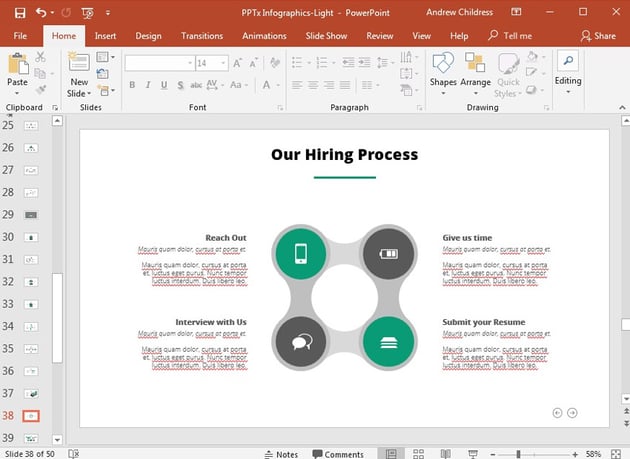Switch to the Transitions tab

202,36
